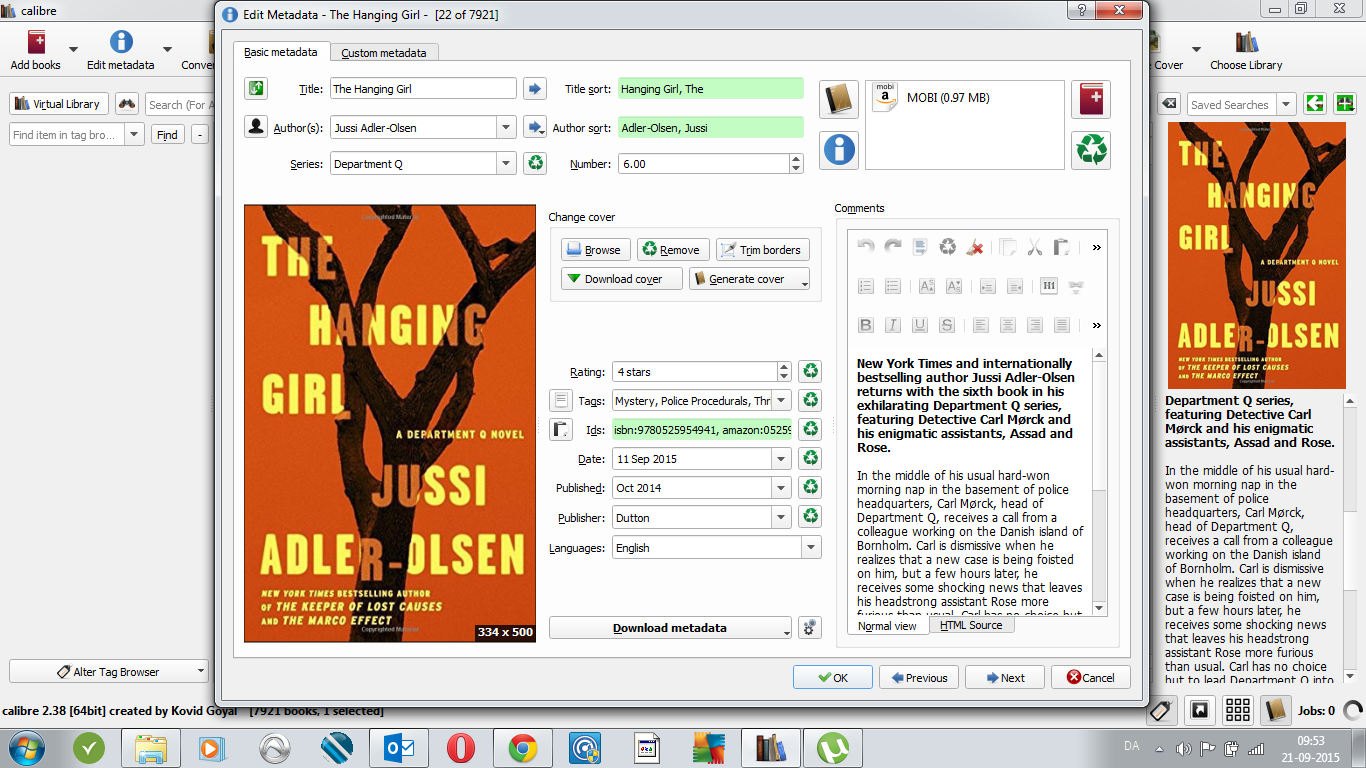This screenshot has width=1366, height=768.
Task: Open the Date calendar dropdown
Action: (x=782, y=459)
